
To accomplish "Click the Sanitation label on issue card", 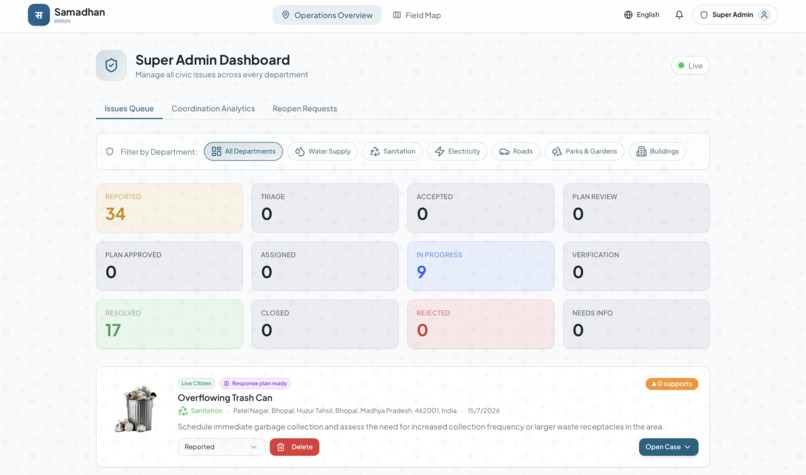I will click(x=207, y=411).
